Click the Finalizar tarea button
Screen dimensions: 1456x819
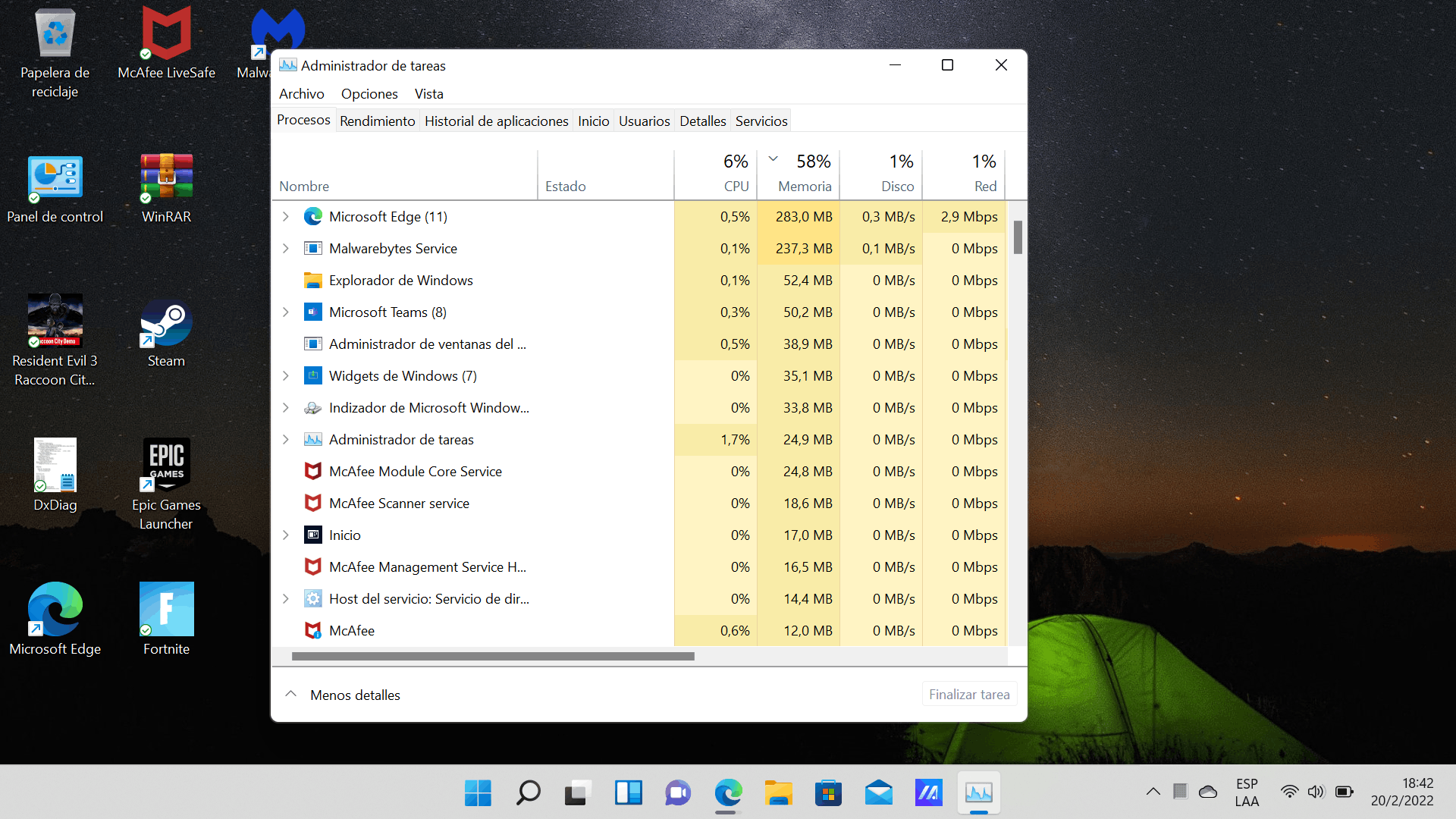click(968, 694)
